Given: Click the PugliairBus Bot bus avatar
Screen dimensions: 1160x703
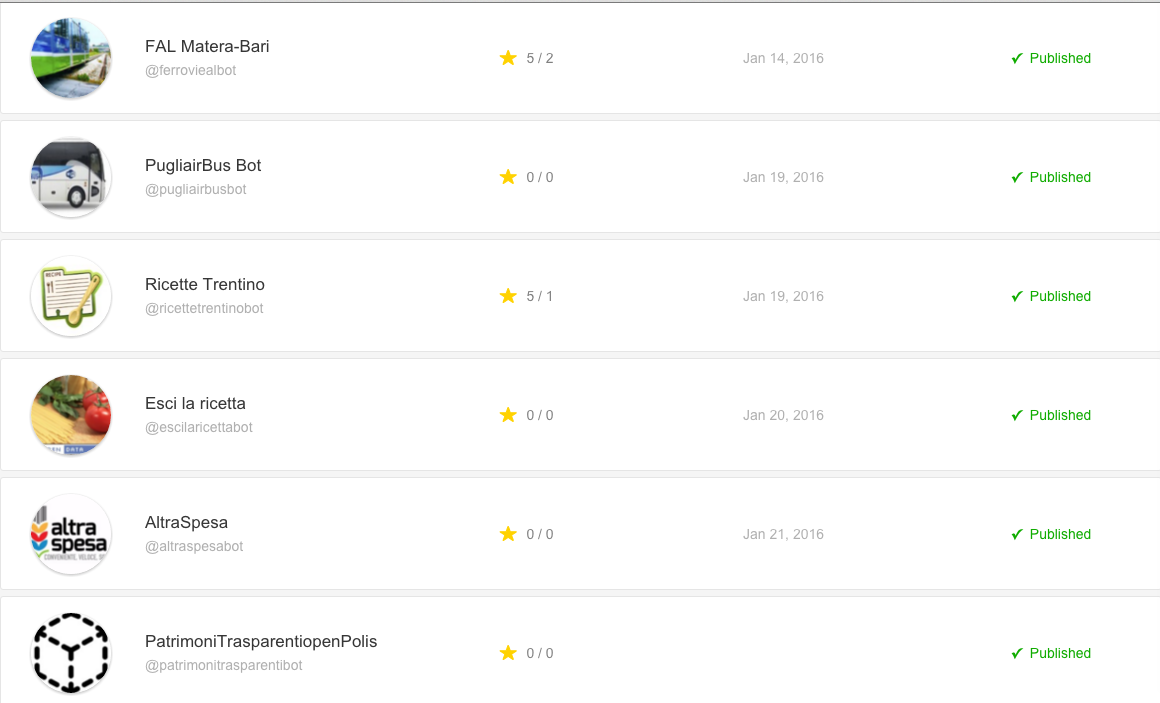Looking at the screenshot, I should (71, 178).
